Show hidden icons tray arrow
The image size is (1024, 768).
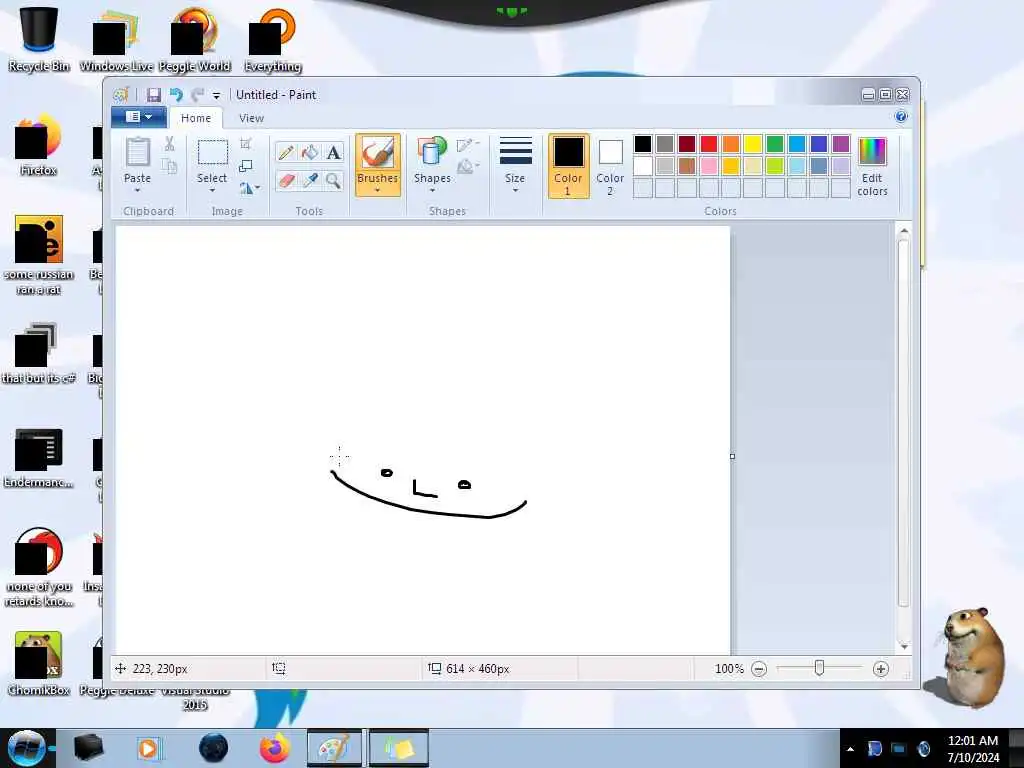click(850, 749)
